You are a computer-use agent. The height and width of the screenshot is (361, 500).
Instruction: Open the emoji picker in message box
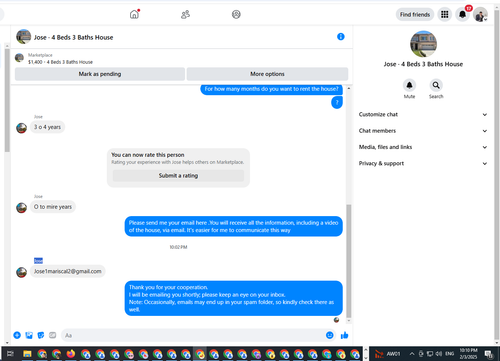330,335
